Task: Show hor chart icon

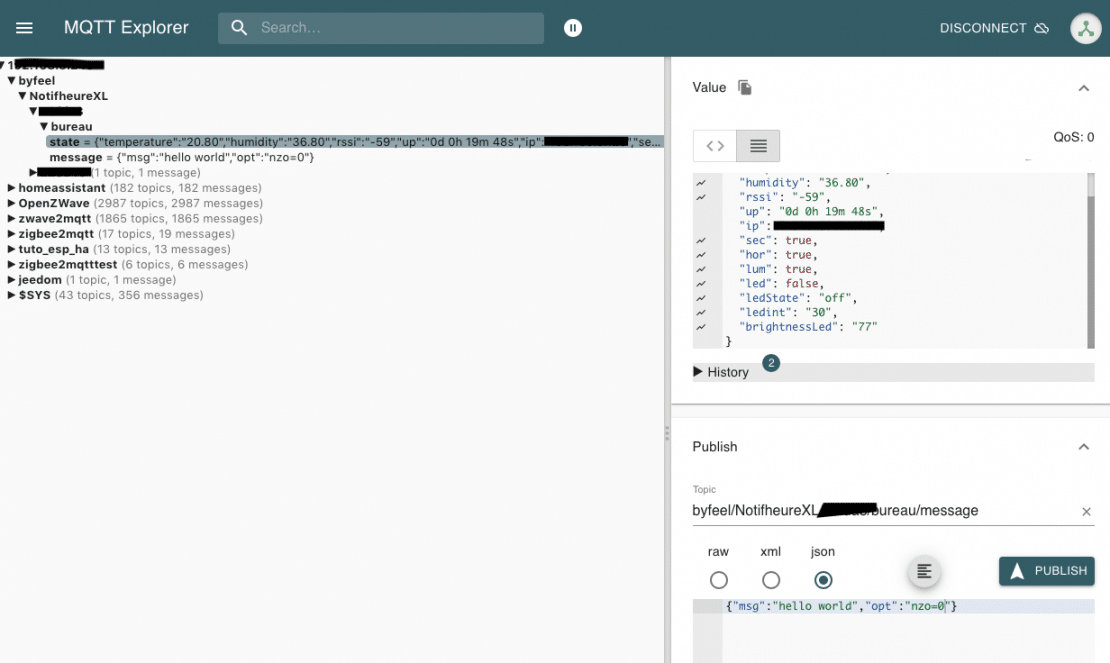Action: click(x=701, y=255)
